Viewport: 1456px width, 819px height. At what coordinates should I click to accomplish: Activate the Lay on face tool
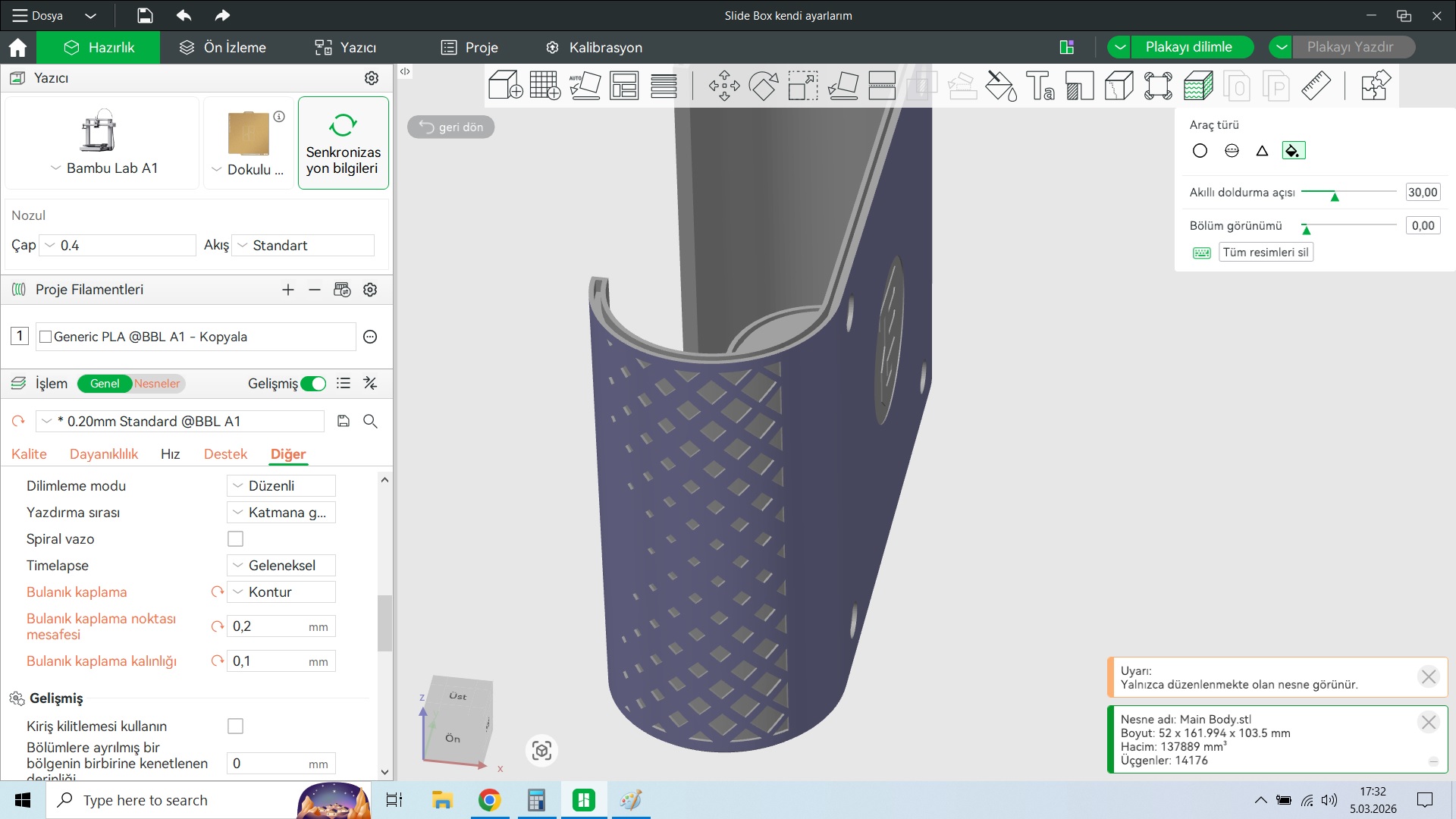842,86
